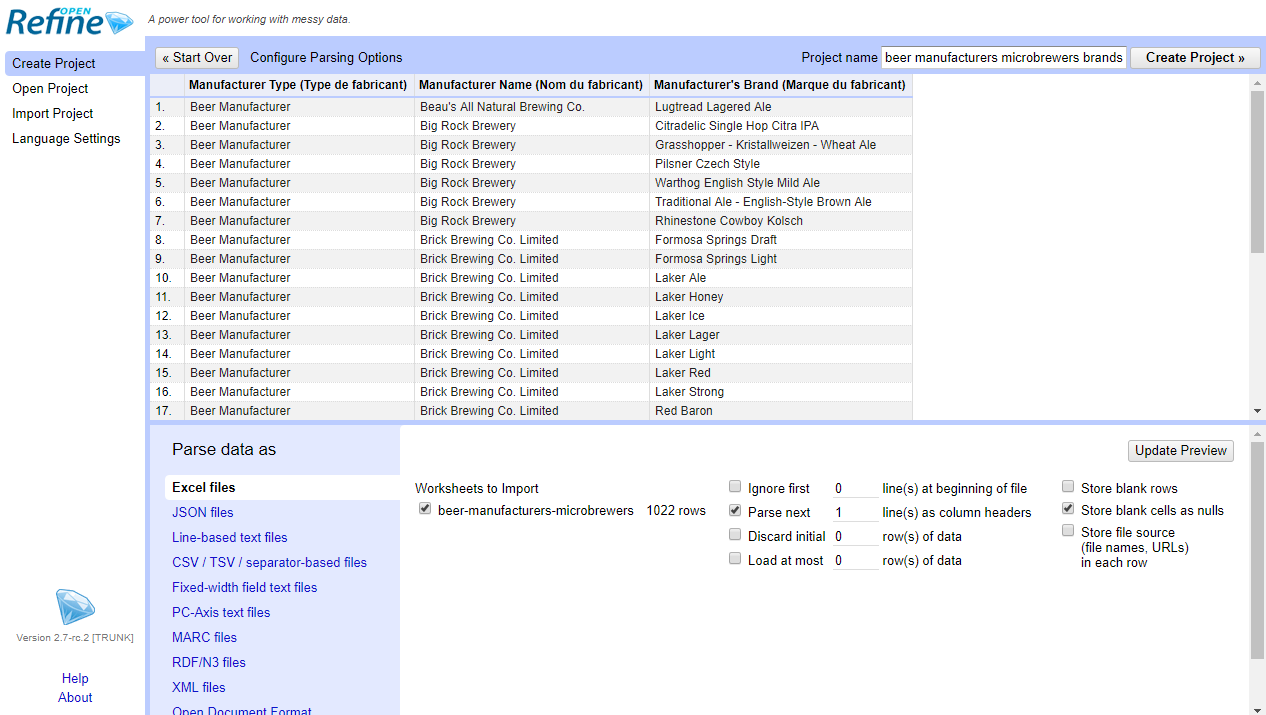Select PC-Axis text files parser
Viewport: 1266px width, 715px height.
(x=221, y=612)
